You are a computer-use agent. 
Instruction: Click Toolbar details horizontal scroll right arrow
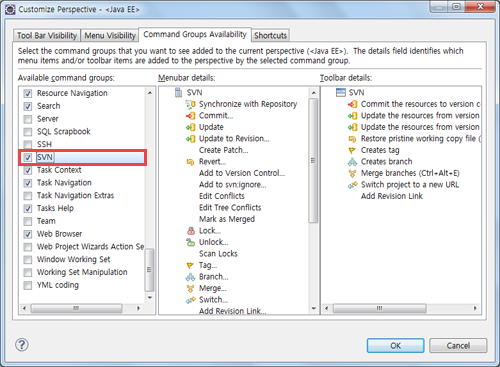(x=475, y=308)
